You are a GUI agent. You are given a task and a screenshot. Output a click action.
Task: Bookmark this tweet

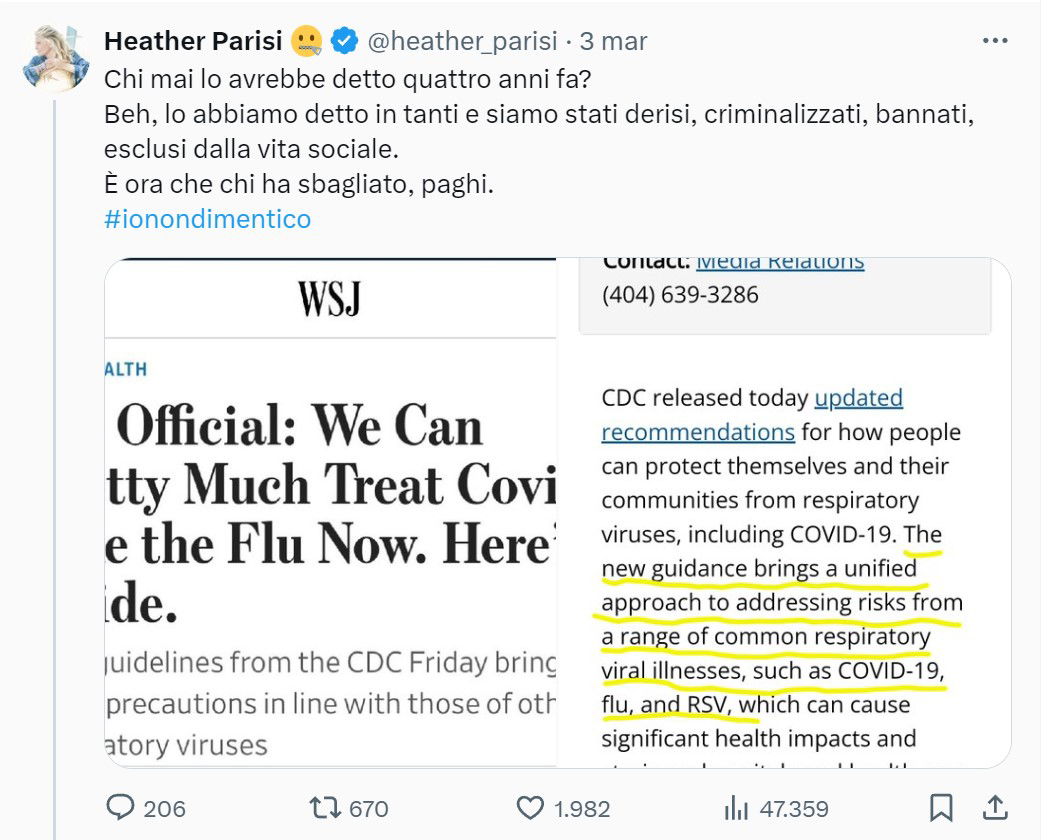[941, 807]
